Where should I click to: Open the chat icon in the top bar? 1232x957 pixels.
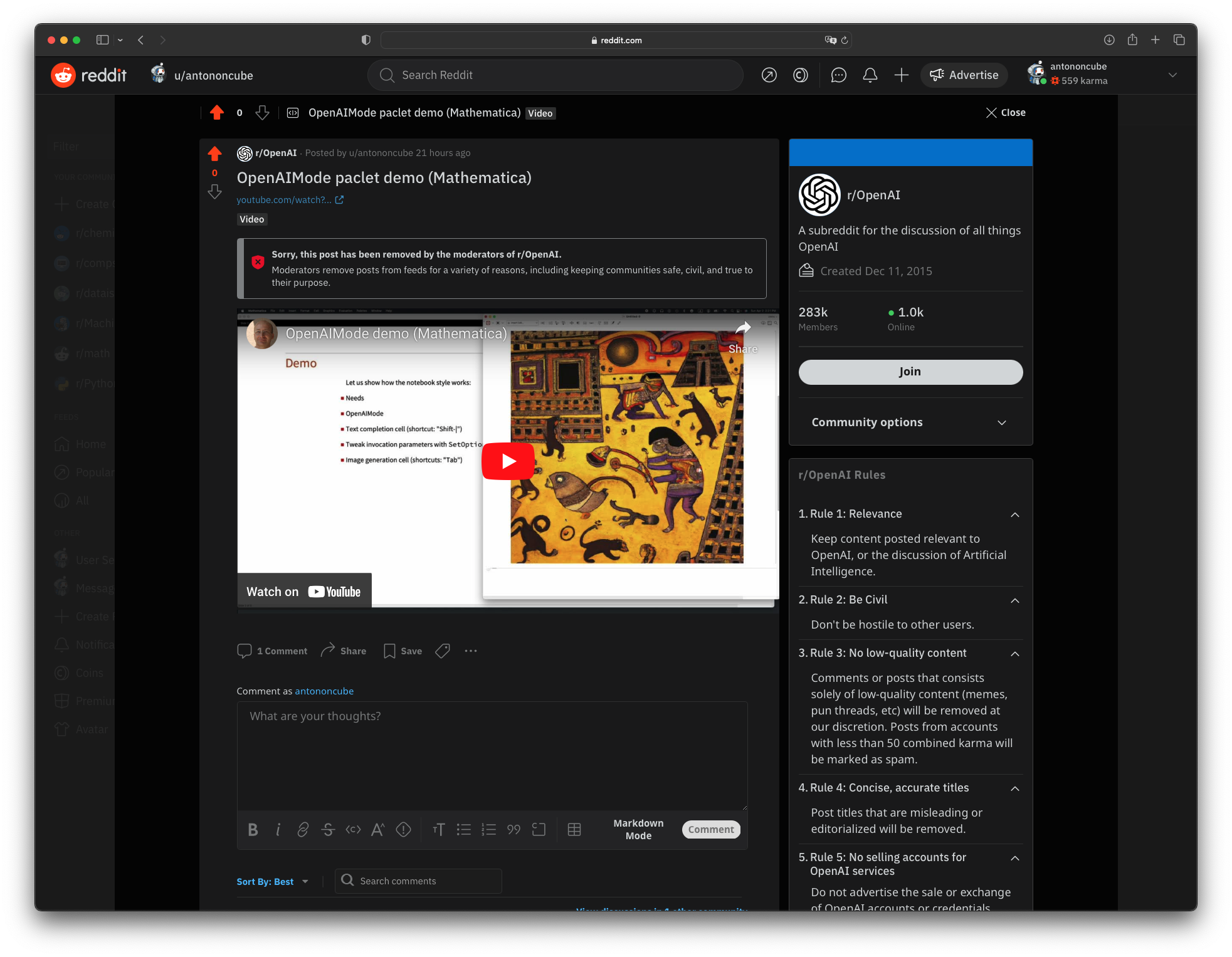[x=838, y=75]
